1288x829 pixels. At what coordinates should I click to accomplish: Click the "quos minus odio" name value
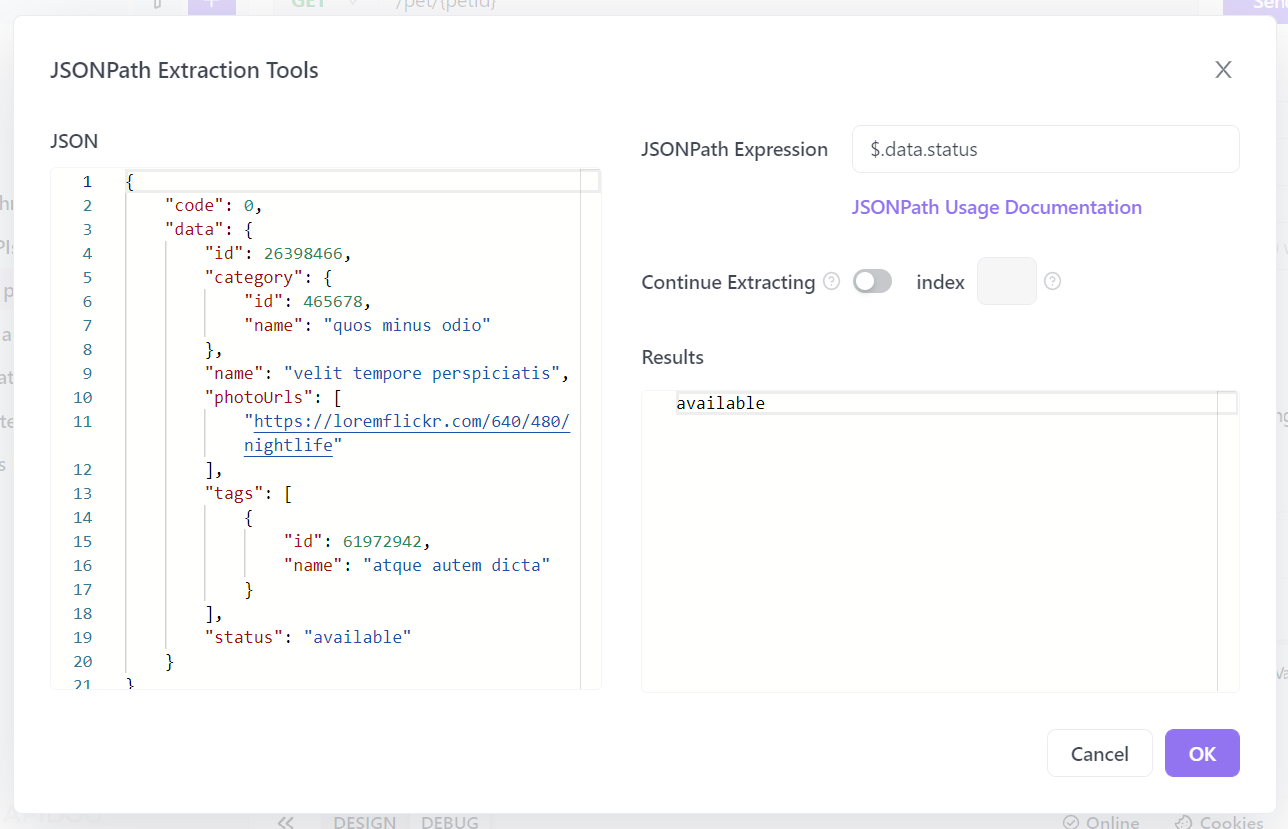(407, 325)
